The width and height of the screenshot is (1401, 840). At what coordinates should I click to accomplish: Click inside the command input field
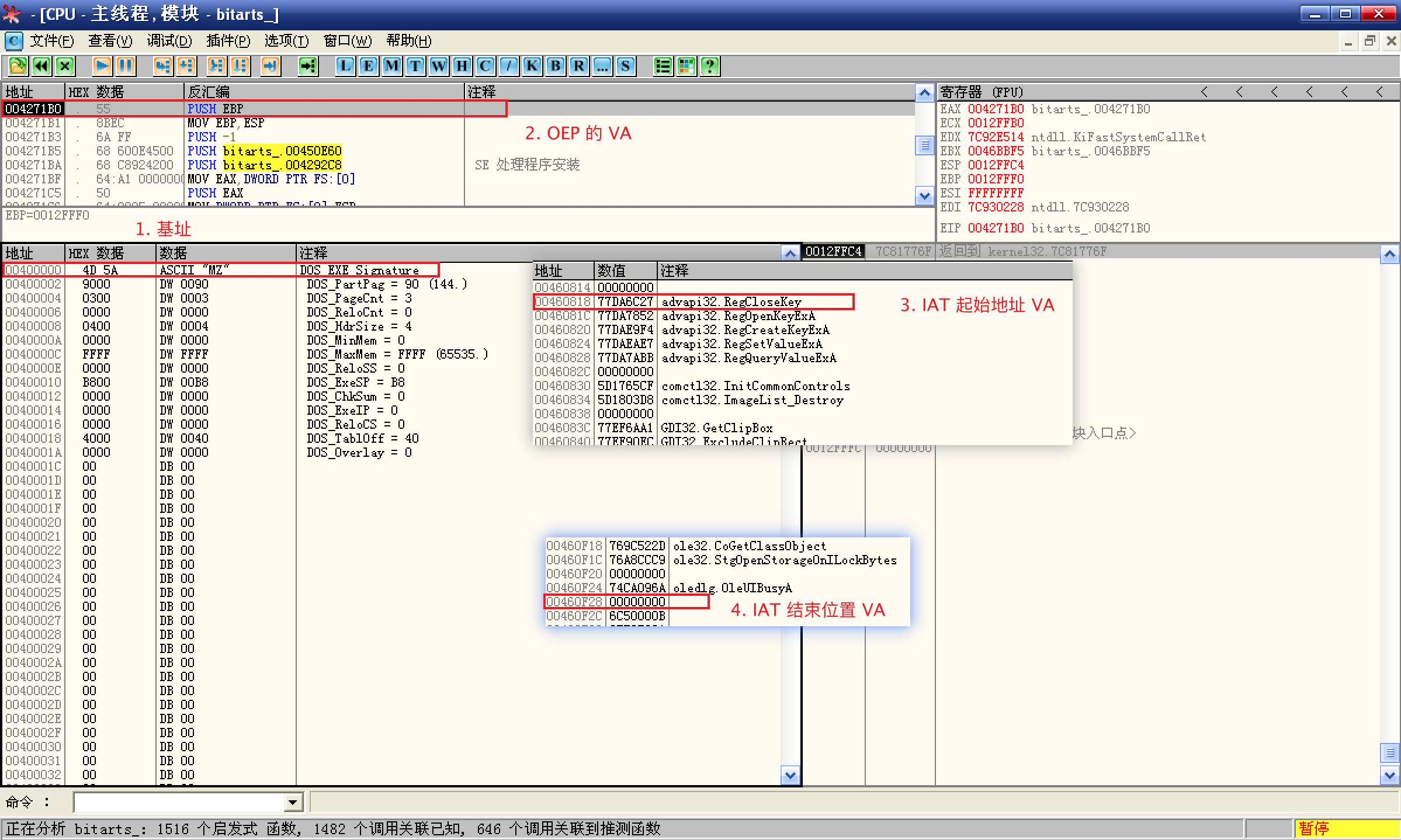179,803
